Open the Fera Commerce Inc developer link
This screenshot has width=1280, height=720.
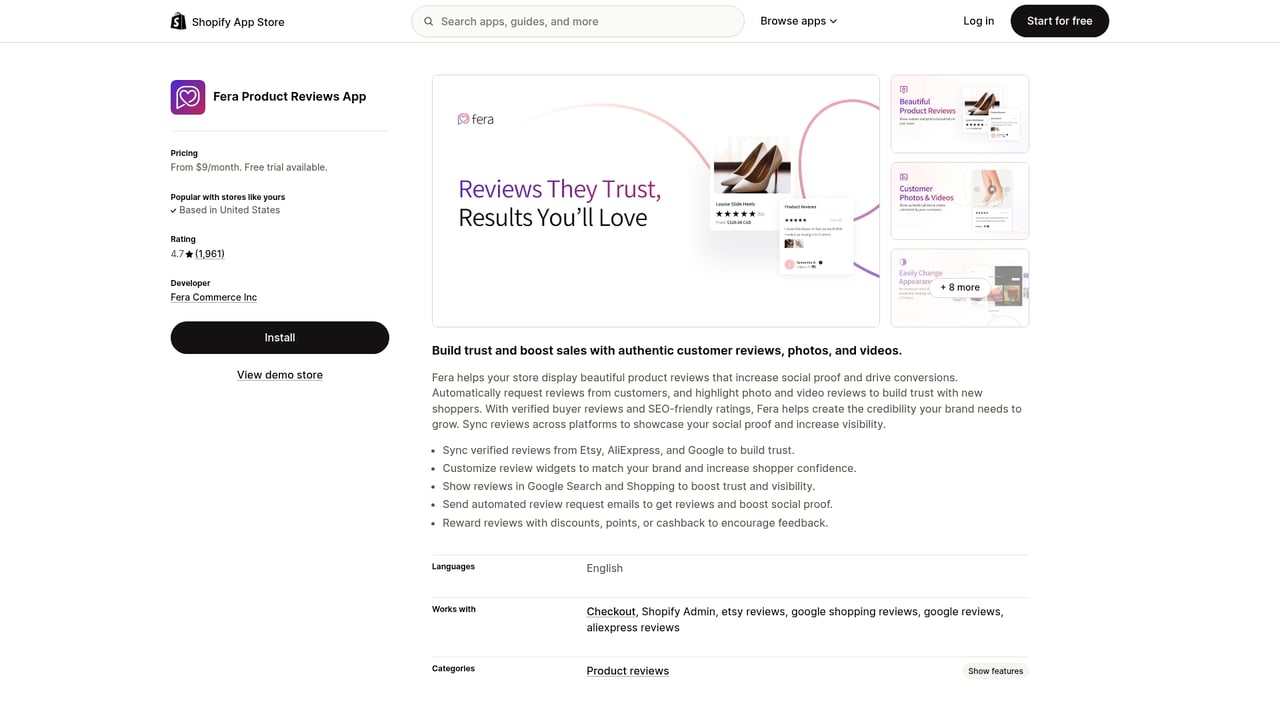(x=213, y=297)
